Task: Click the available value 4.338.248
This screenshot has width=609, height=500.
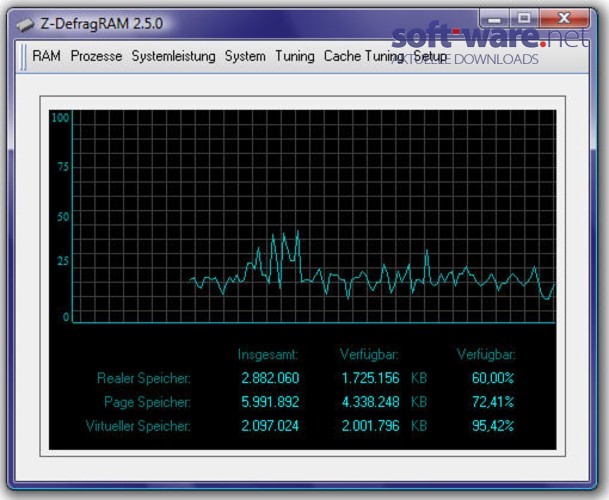Action: coord(371,402)
